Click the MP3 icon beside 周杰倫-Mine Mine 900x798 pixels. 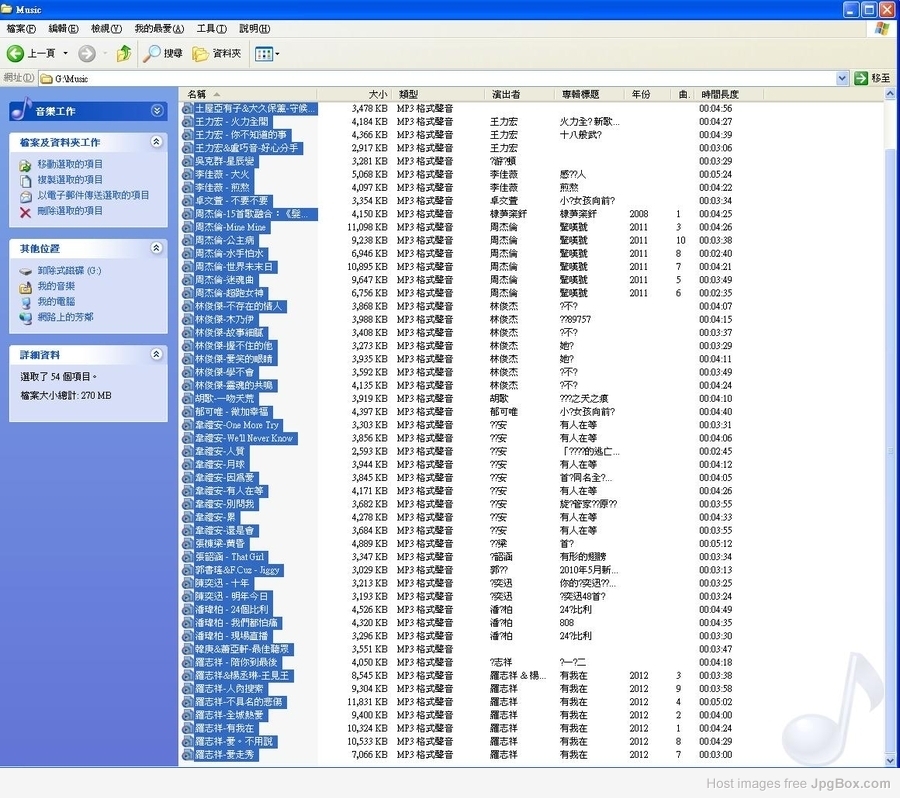click(x=187, y=228)
